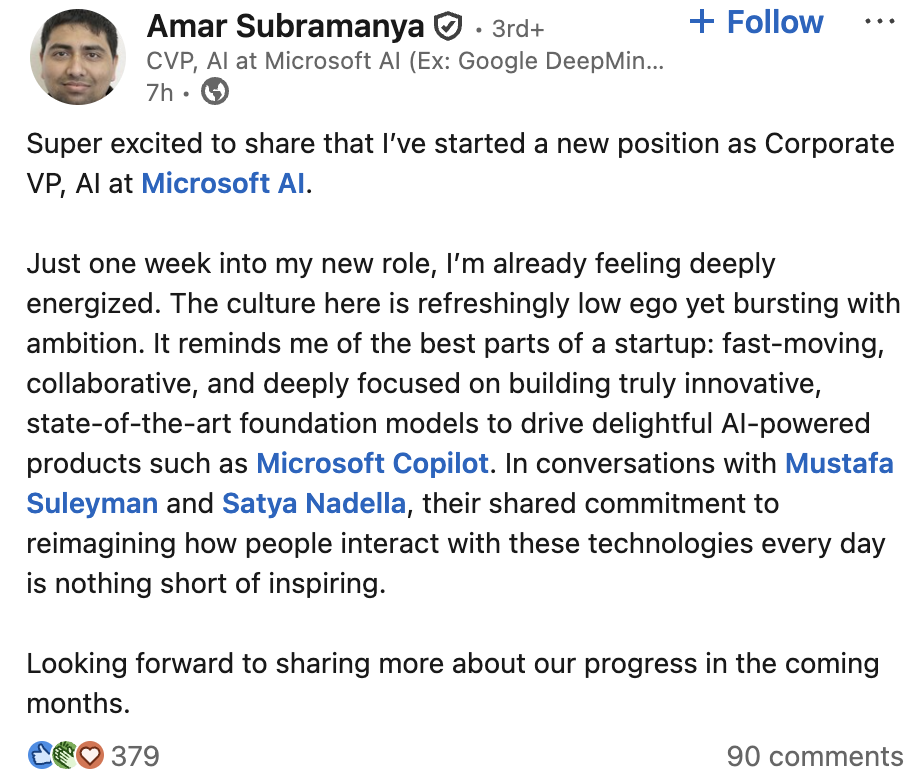Click the Follow button
The image size is (924, 784).
pos(775,22)
